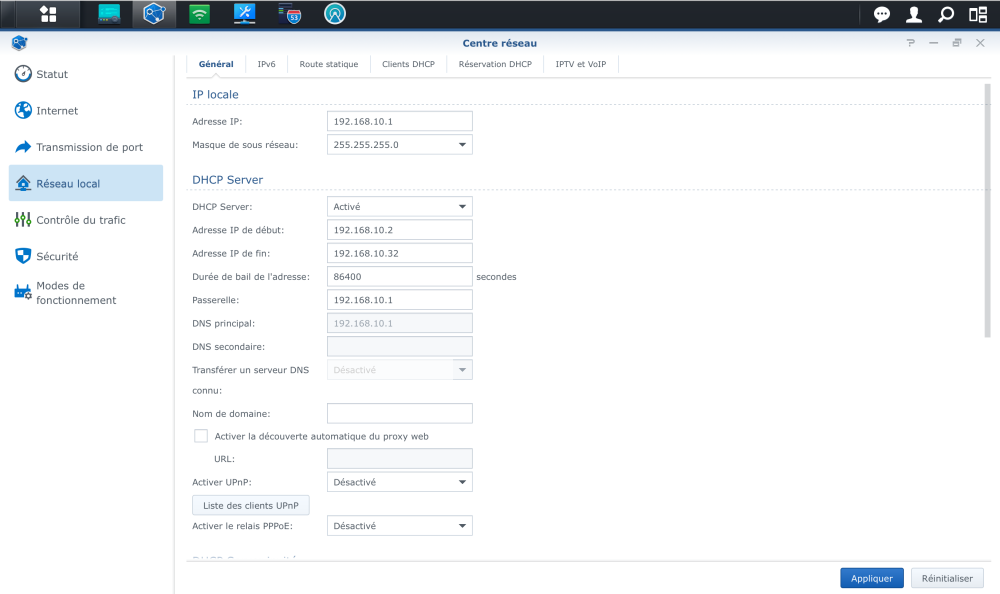Click the search magnifier icon
This screenshot has width=1000, height=594.
click(945, 14)
